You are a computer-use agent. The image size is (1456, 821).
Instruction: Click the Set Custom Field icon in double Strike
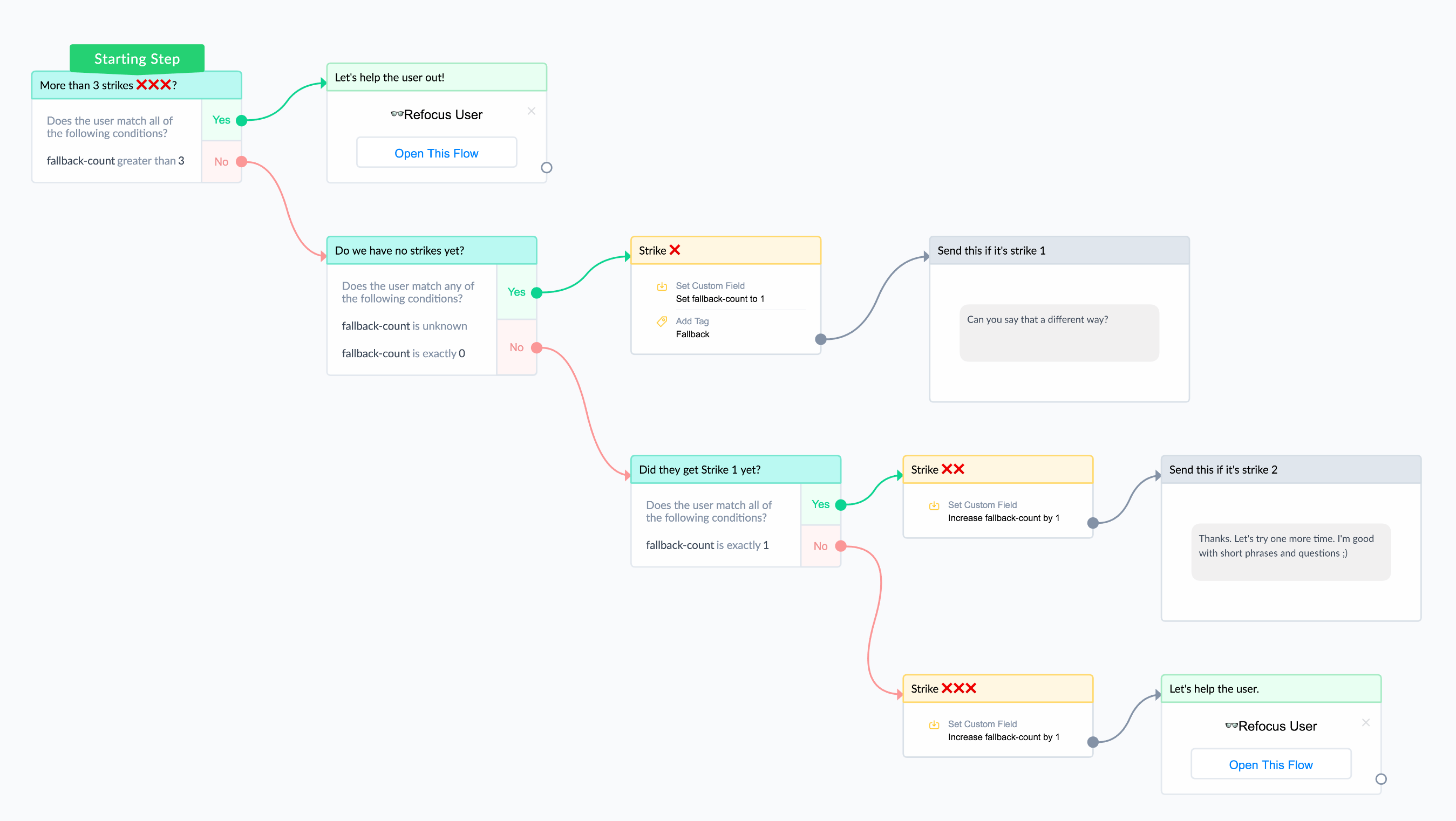coord(934,506)
